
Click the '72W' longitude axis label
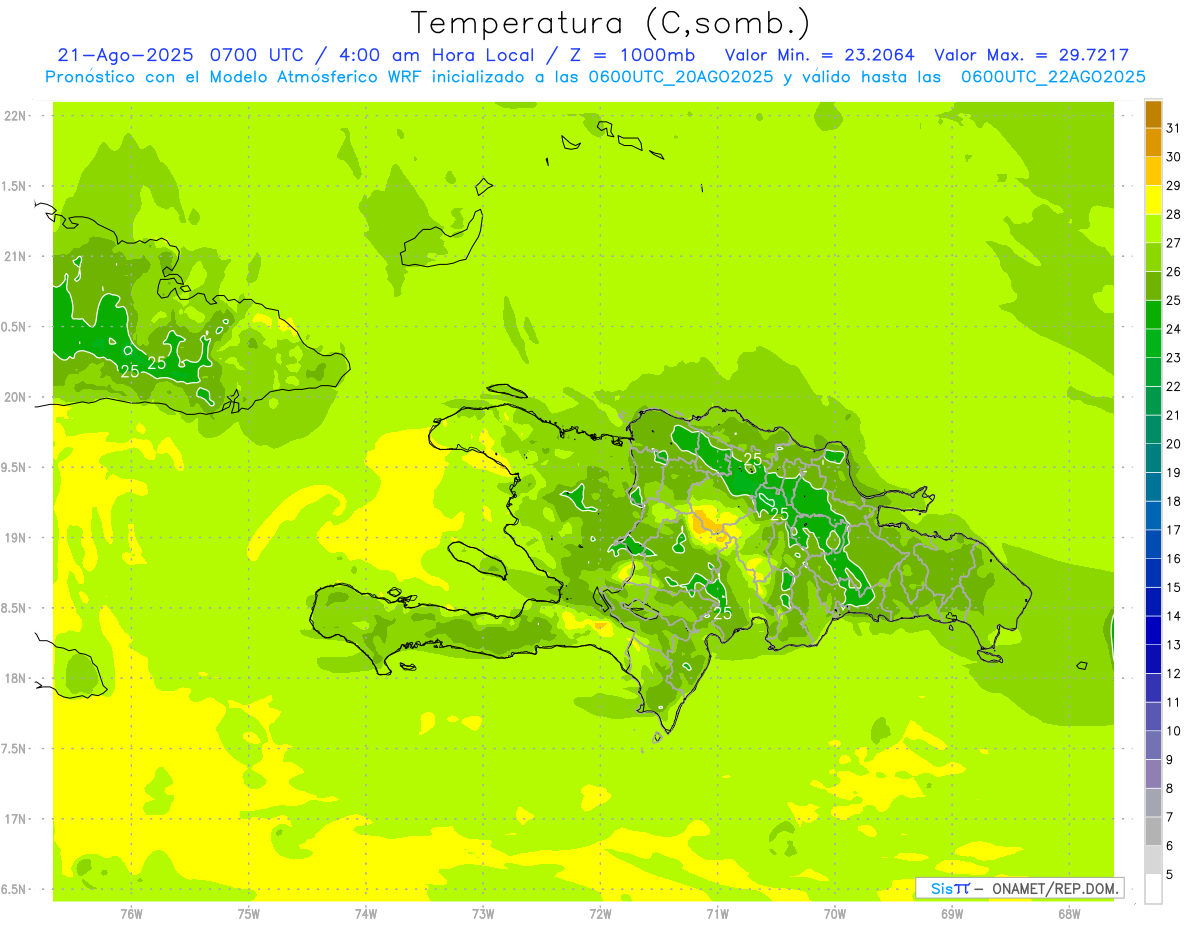tap(600, 914)
